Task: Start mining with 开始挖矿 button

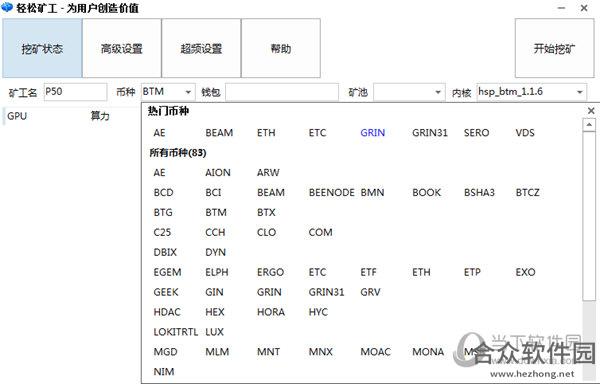Action: [x=554, y=49]
